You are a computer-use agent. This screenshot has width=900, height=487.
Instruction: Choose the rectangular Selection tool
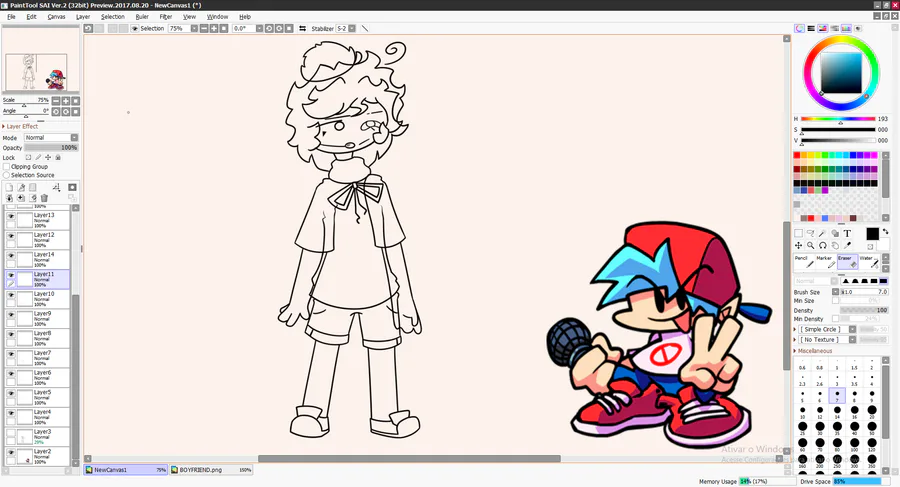798,233
